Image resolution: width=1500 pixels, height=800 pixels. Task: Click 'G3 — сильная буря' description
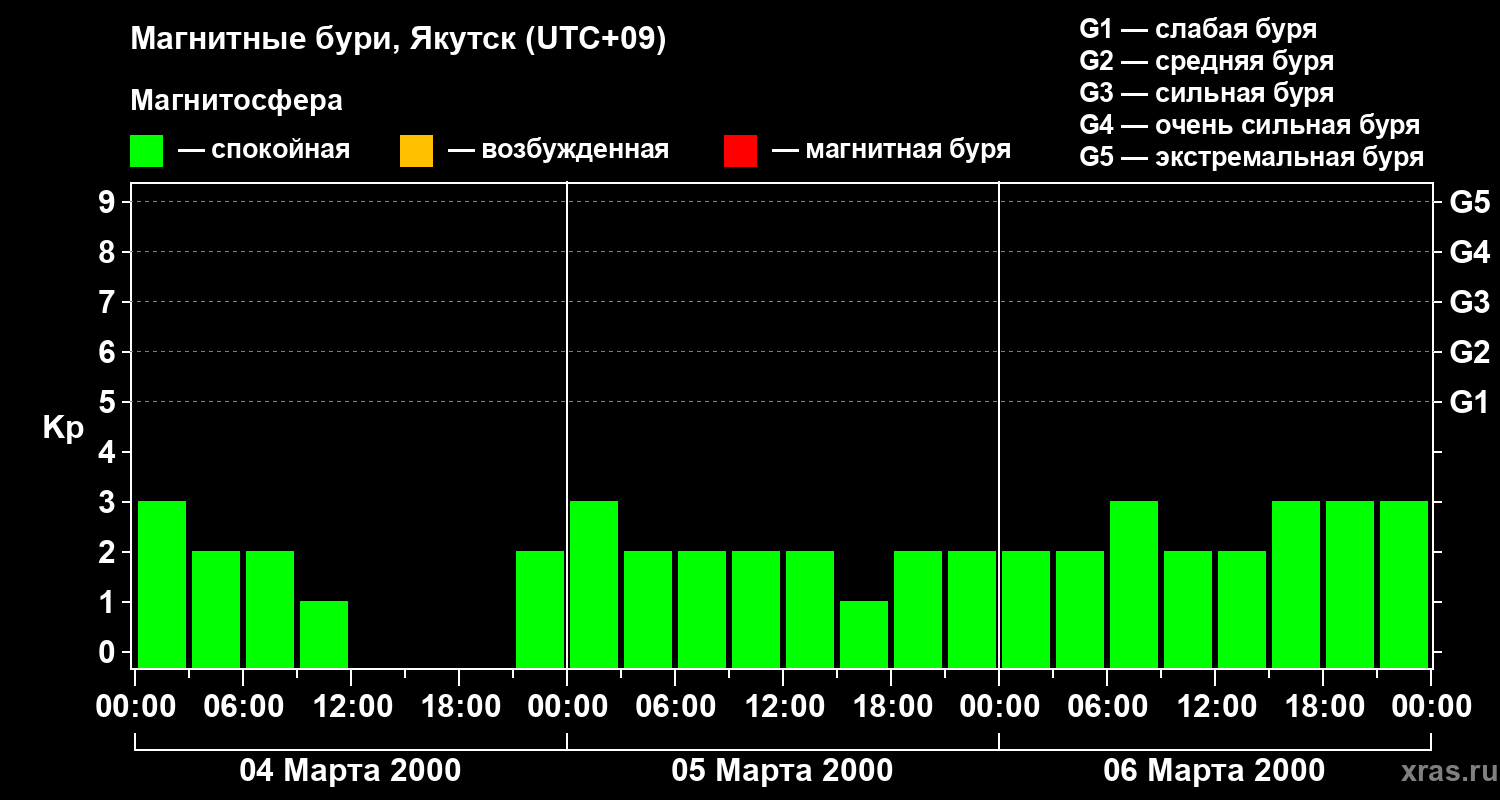coord(1206,93)
